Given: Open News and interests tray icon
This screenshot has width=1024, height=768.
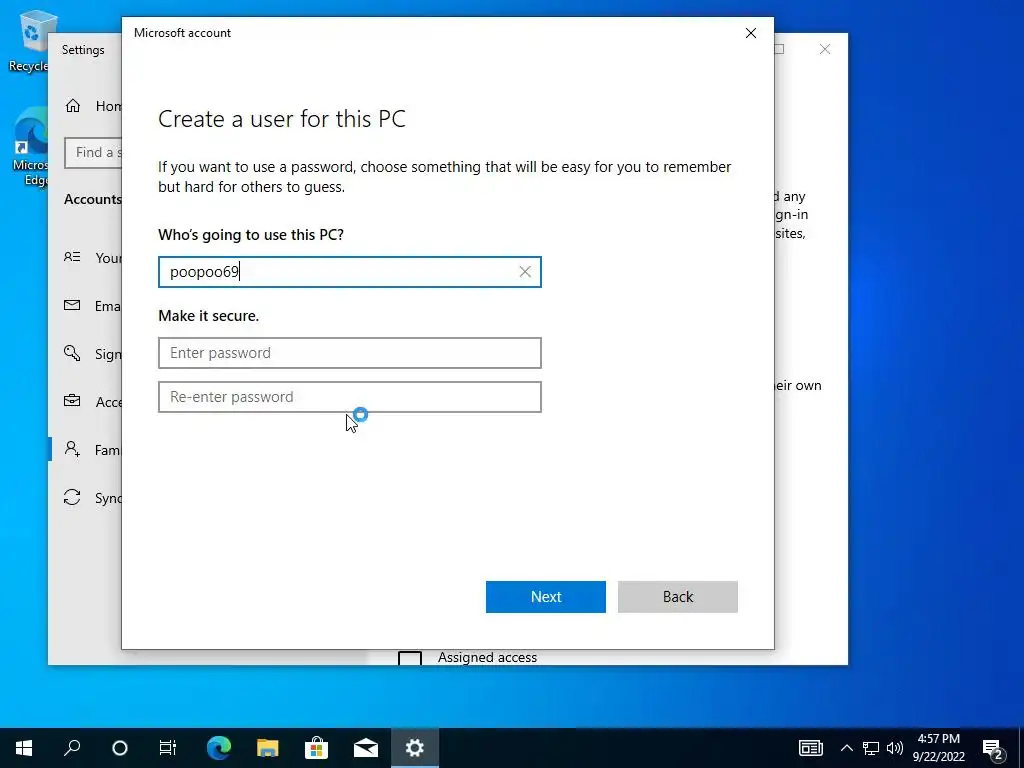Looking at the screenshot, I should (810, 748).
